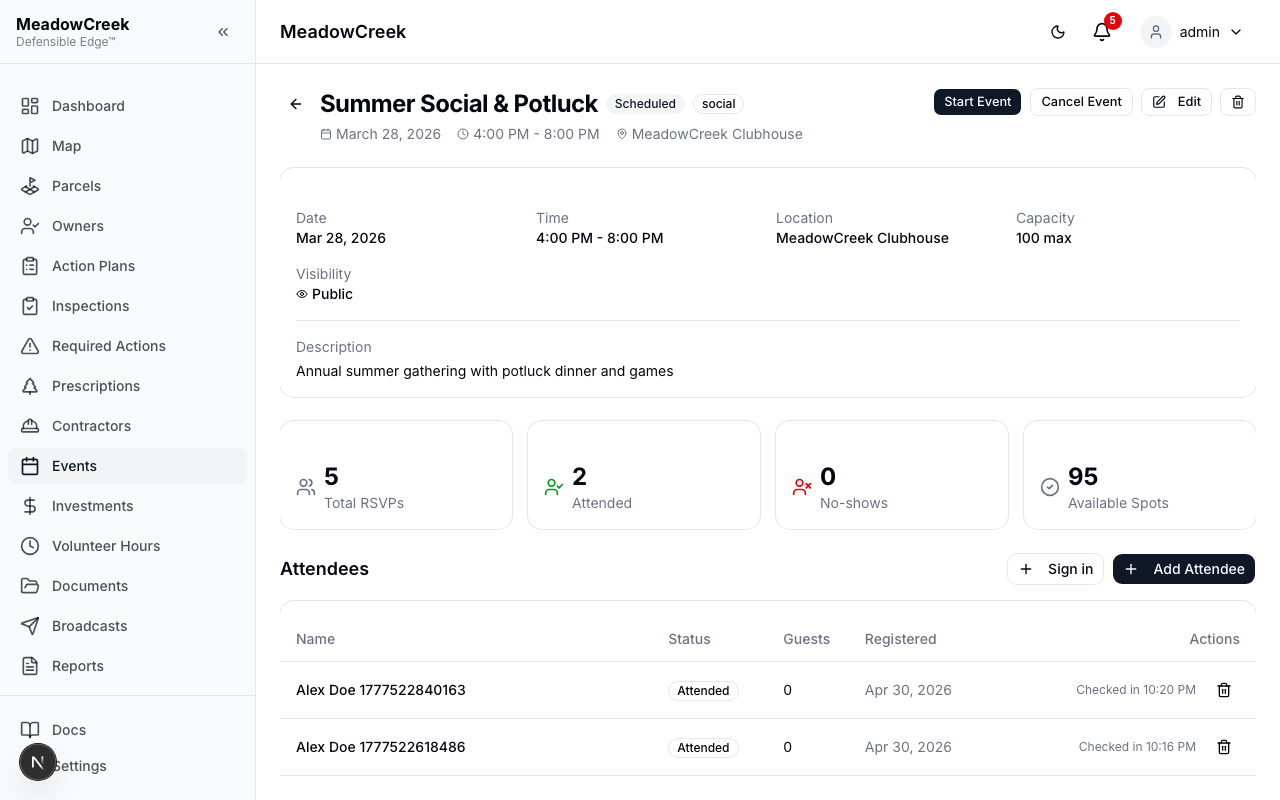The image size is (1280, 800).
Task: Click the MeadowCreek sidebar logo text
Action: pos(73,24)
